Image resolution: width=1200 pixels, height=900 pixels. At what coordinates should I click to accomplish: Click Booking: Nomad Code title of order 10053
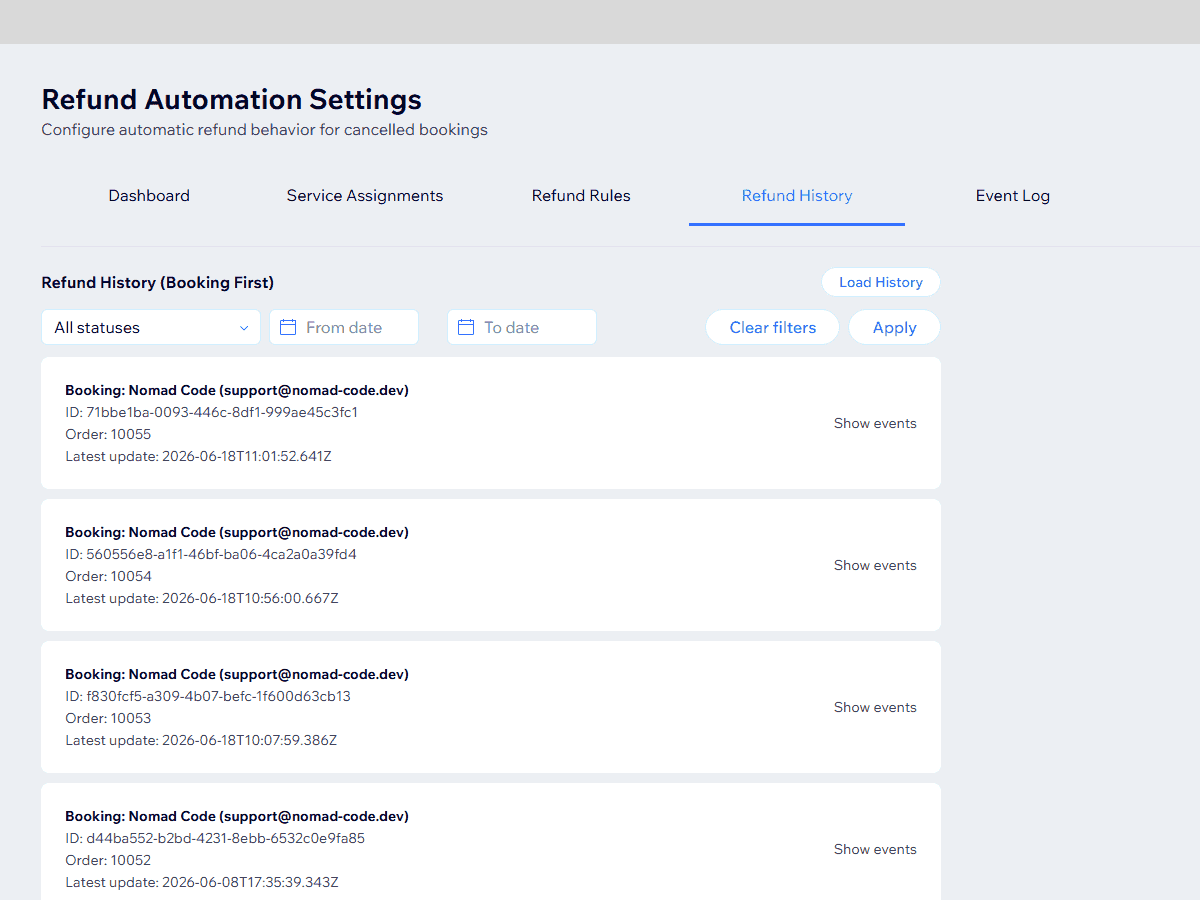coord(237,674)
